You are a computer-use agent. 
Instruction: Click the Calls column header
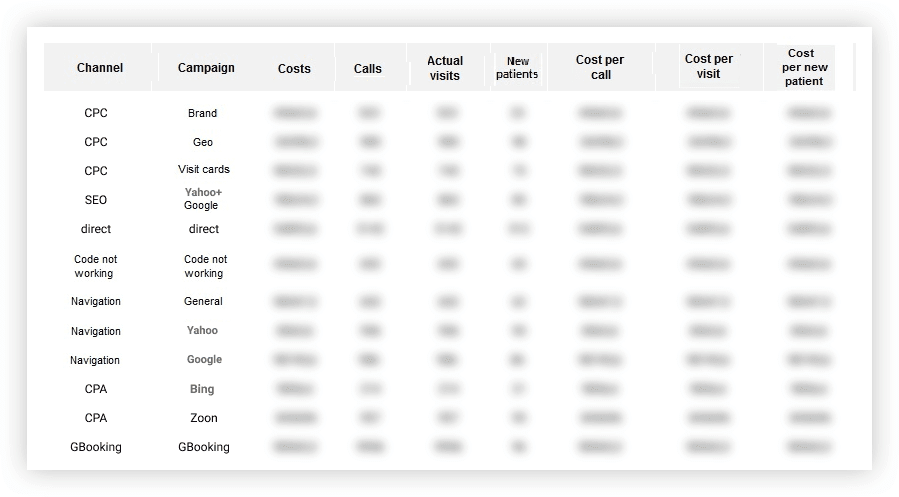[x=368, y=69]
